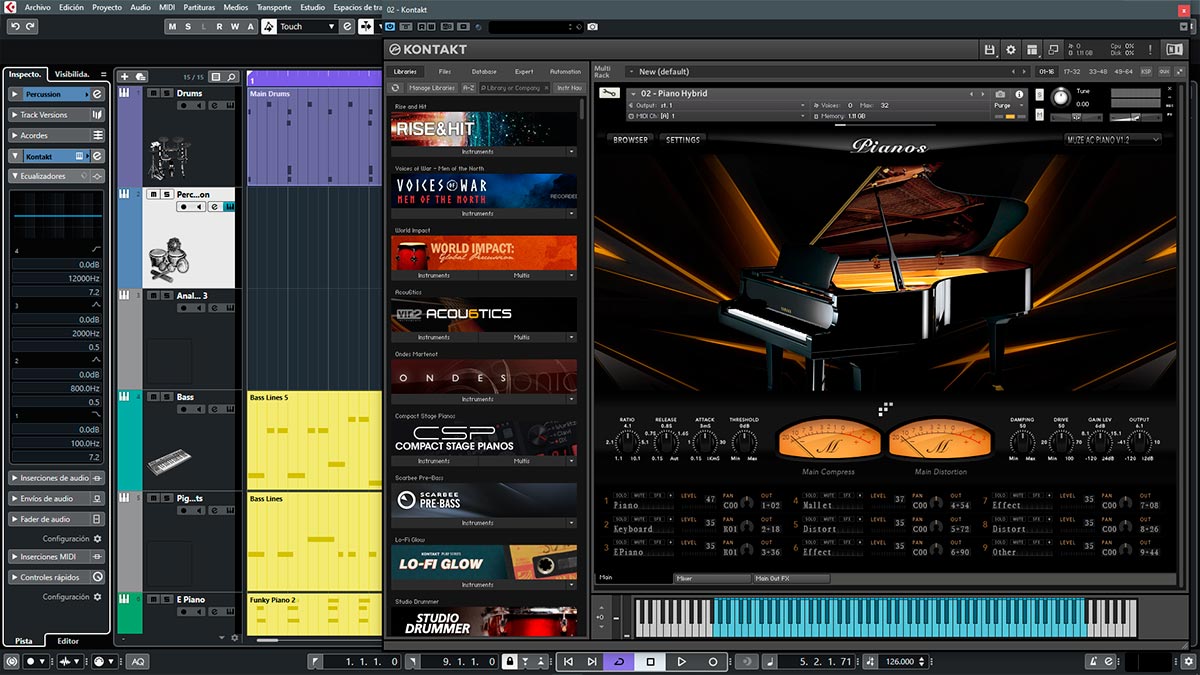This screenshot has width=1200, height=675.
Task: Switch to the Visibilidad tab
Action: tap(72, 74)
